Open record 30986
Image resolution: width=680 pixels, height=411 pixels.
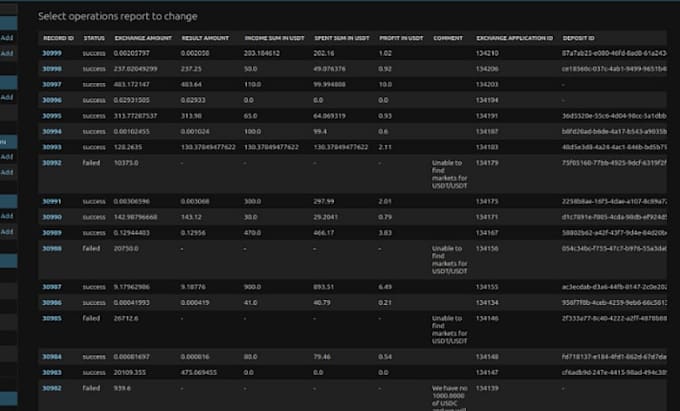[52, 303]
